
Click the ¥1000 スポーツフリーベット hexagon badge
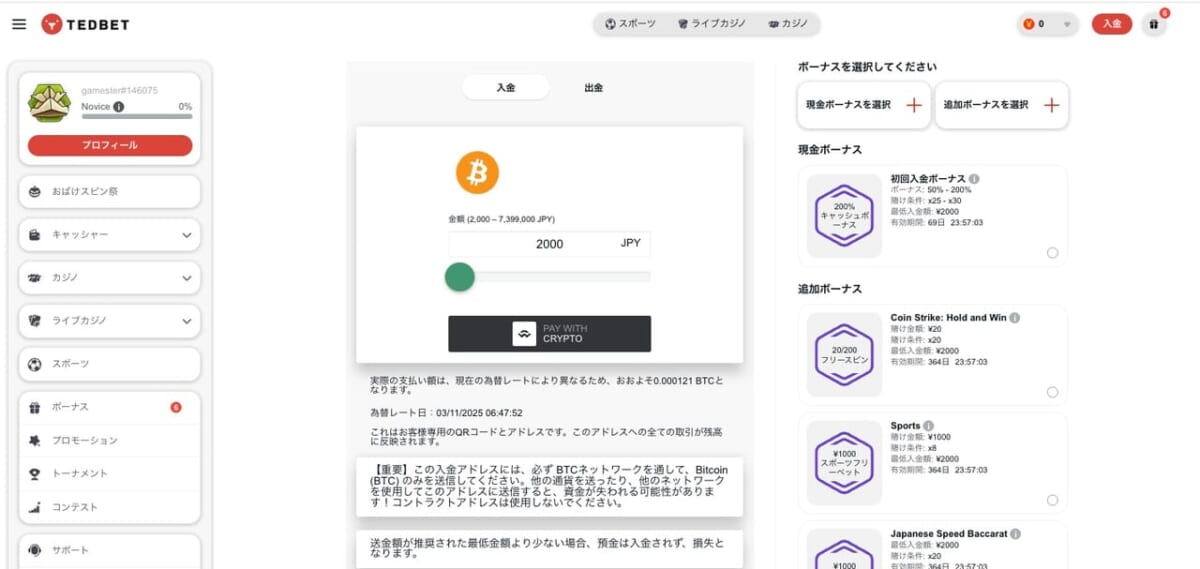(845, 463)
